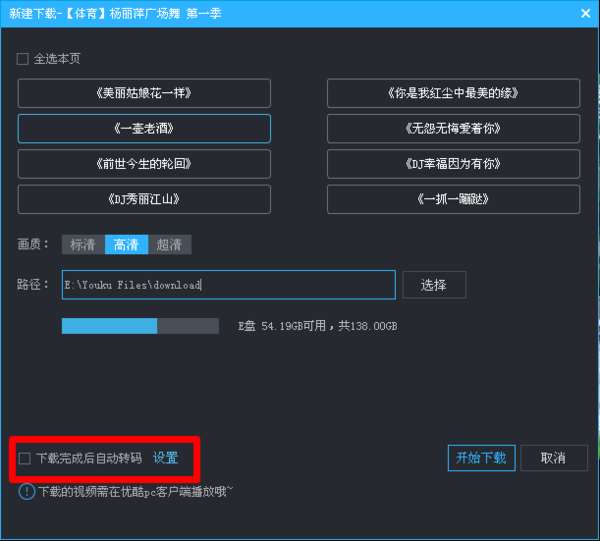Select episode 《美丽姑娘花一样》
Screen dimensions: 600x541
click(144, 93)
